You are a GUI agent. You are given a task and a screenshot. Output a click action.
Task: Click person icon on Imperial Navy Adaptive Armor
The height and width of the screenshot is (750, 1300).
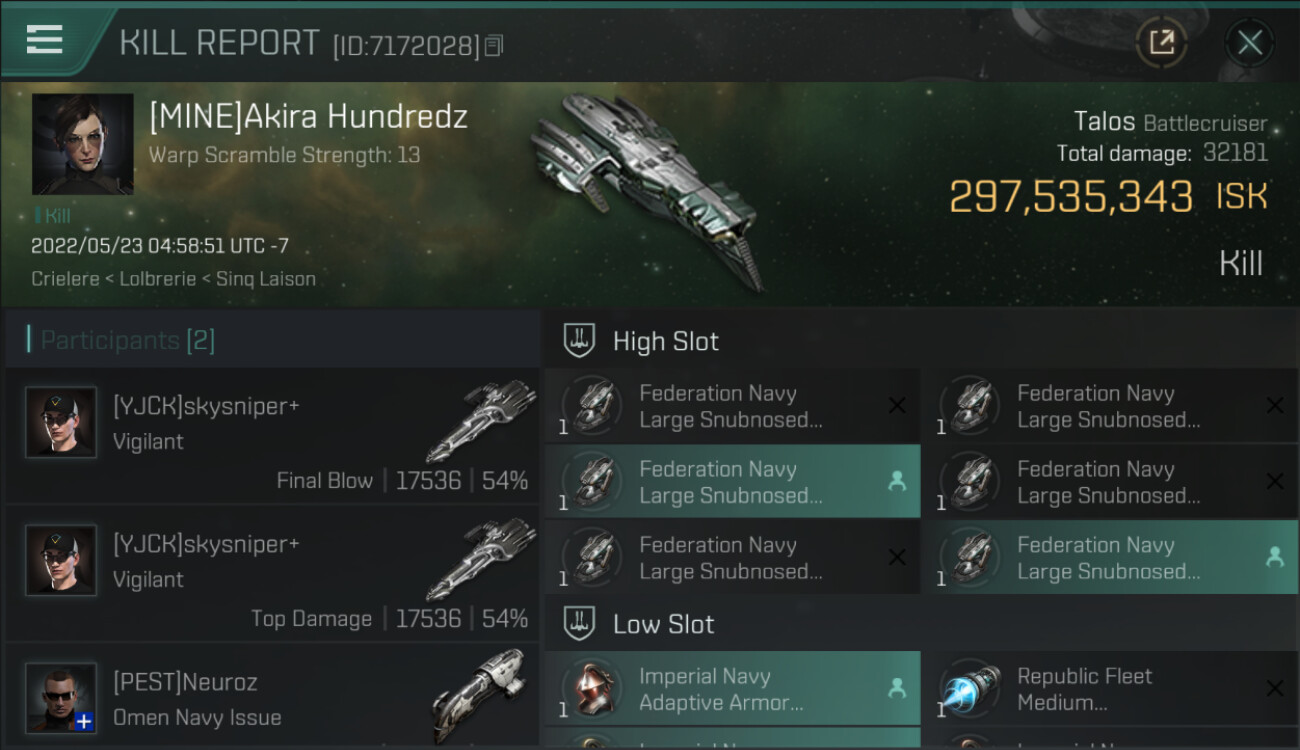(x=897, y=688)
